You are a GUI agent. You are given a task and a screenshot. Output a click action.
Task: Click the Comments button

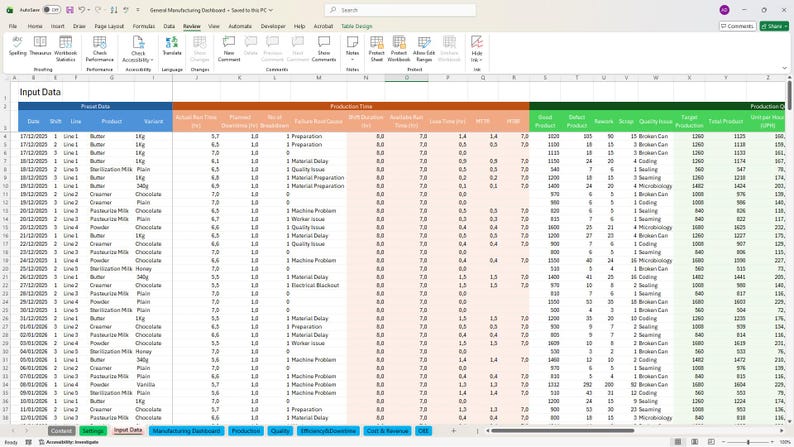[x=737, y=26]
